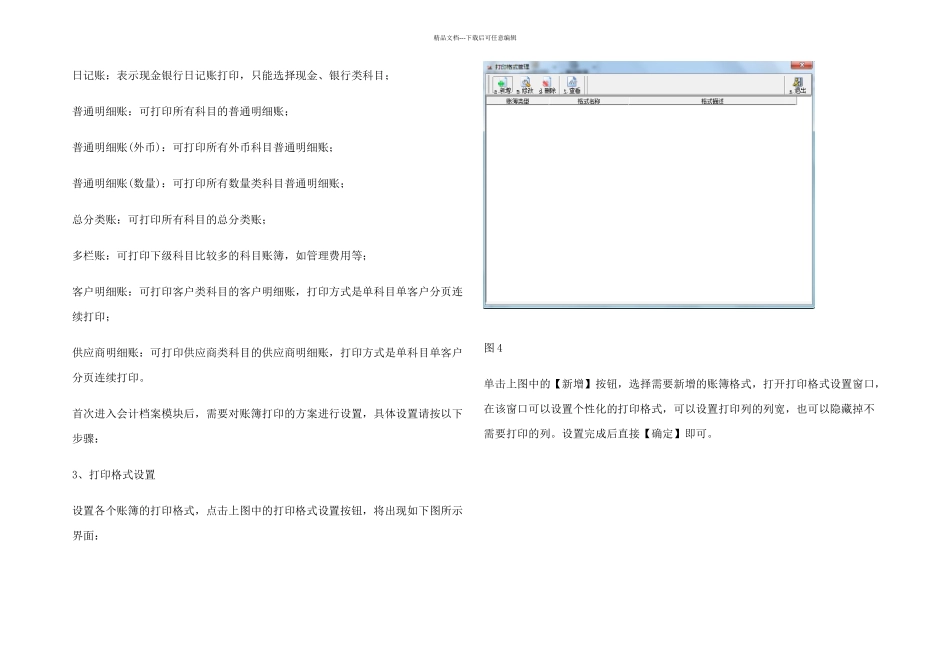Click the page header text 精品文档
The height and width of the screenshot is (672, 950).
[447, 38]
